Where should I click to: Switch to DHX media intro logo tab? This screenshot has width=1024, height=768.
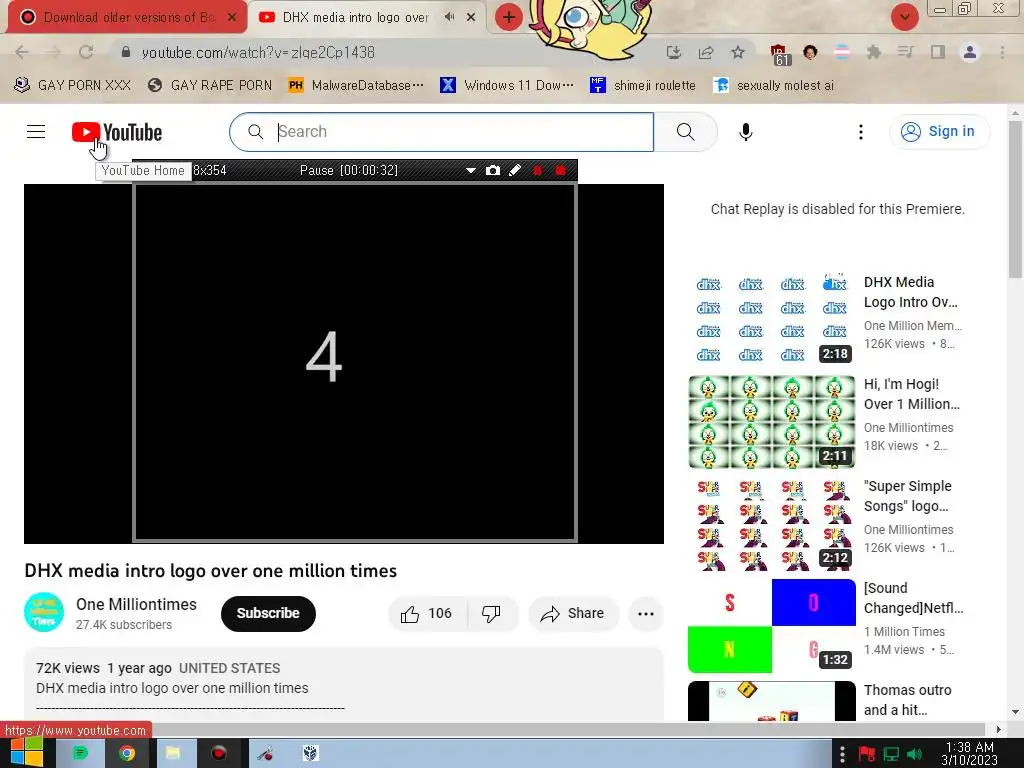(355, 18)
